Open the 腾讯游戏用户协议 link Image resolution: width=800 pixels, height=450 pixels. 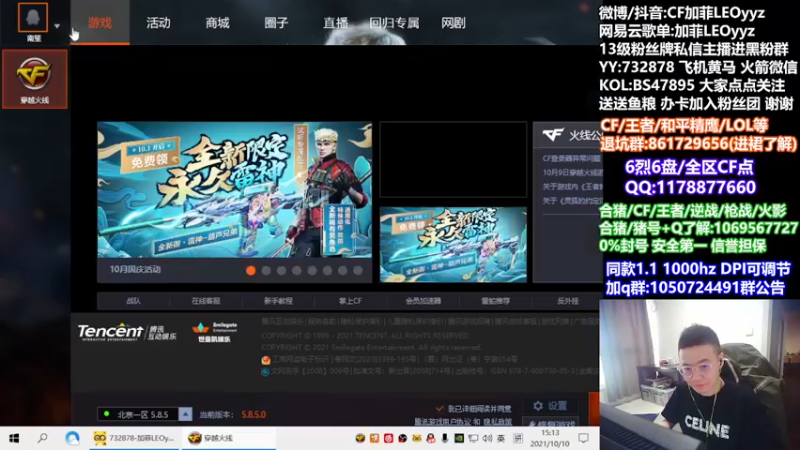pos(442,422)
